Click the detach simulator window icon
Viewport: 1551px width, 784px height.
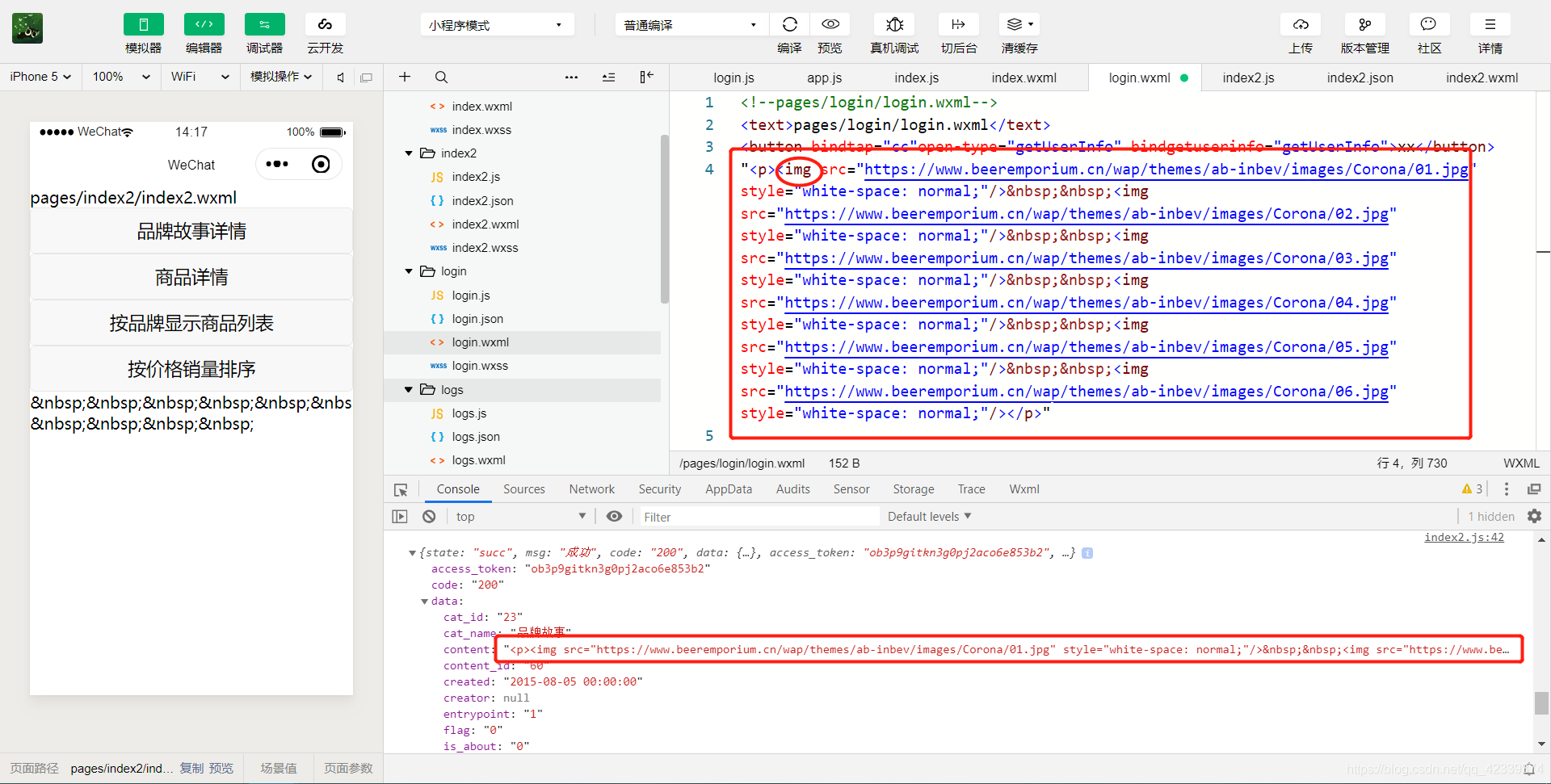pos(366,78)
